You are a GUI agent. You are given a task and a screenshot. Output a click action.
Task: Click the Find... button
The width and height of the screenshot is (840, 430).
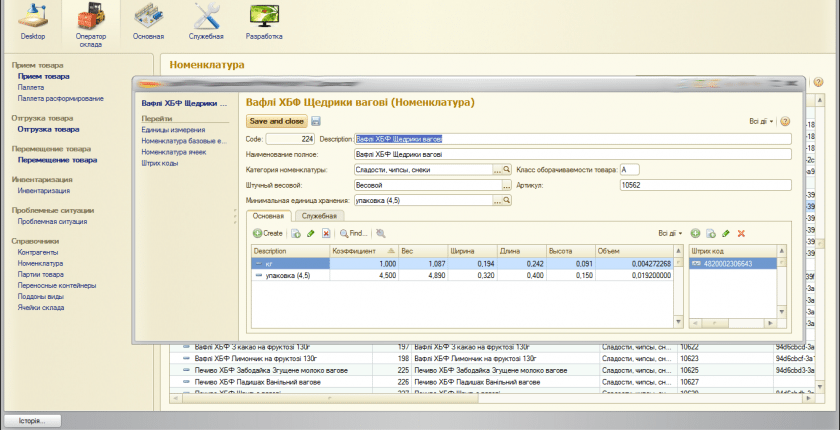point(354,233)
